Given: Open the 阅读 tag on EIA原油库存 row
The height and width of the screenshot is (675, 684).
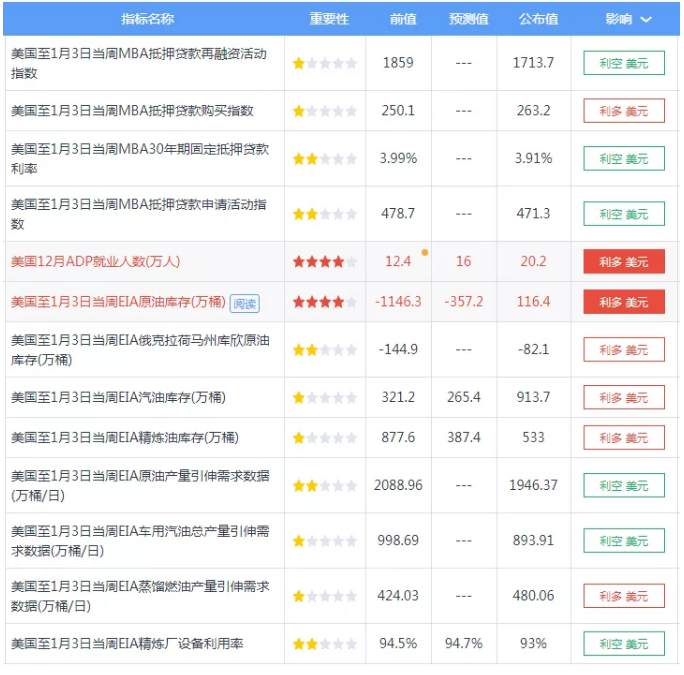Looking at the screenshot, I should click(245, 303).
